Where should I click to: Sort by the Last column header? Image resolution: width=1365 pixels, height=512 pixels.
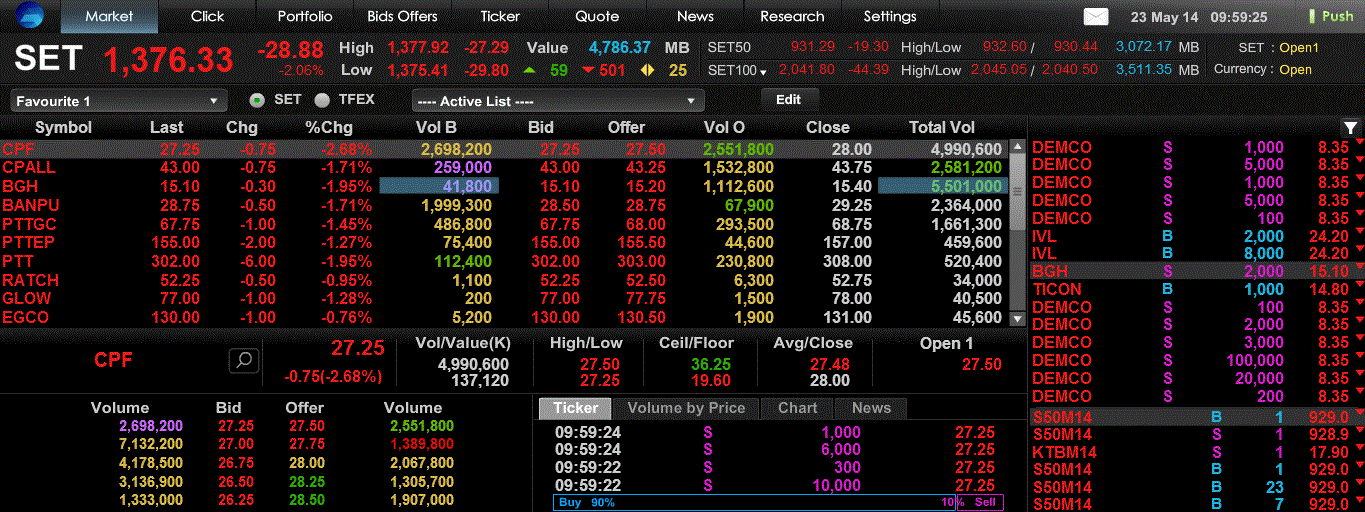pyautogui.click(x=167, y=128)
